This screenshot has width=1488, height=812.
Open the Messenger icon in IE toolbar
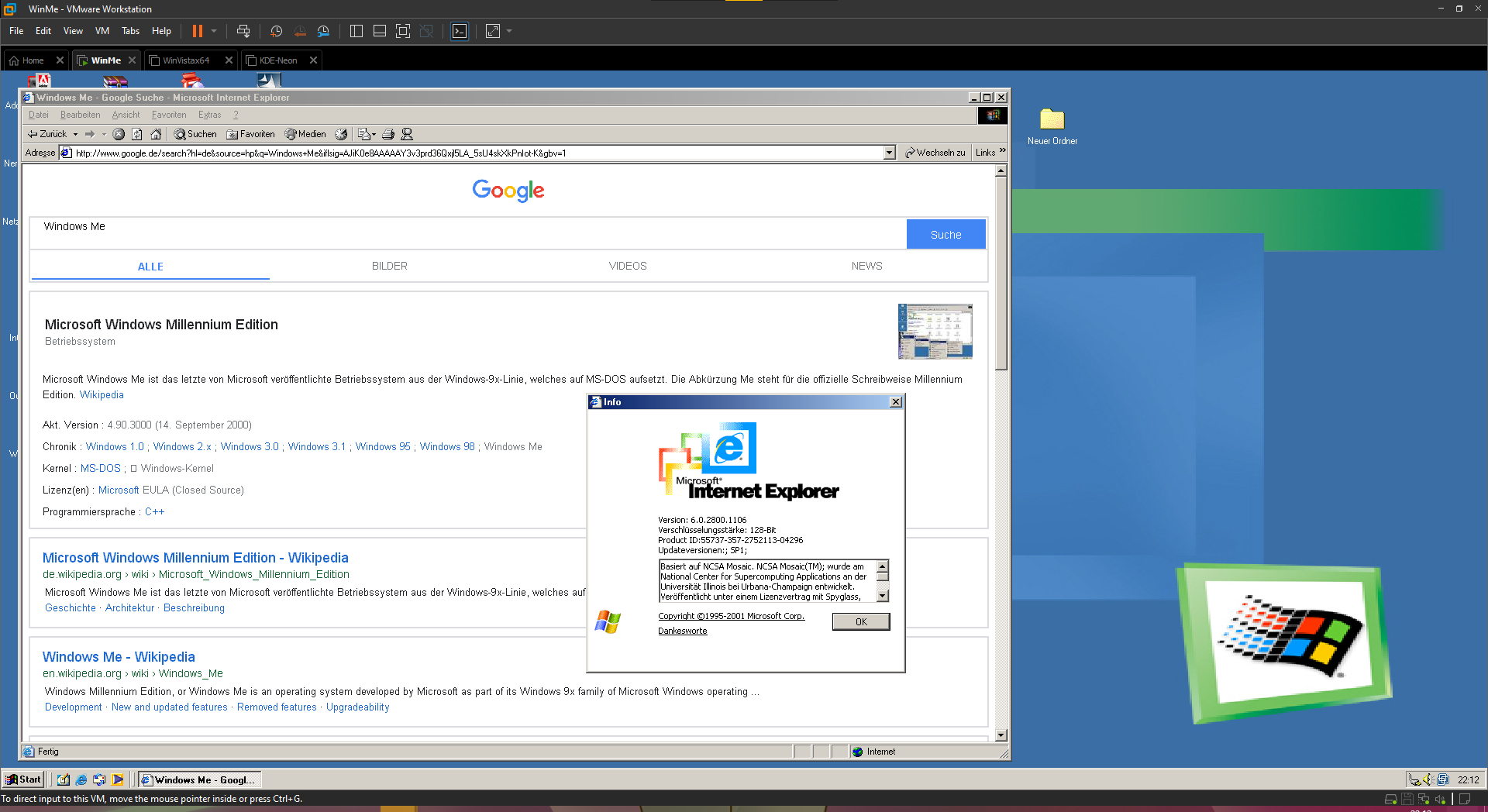[407, 134]
